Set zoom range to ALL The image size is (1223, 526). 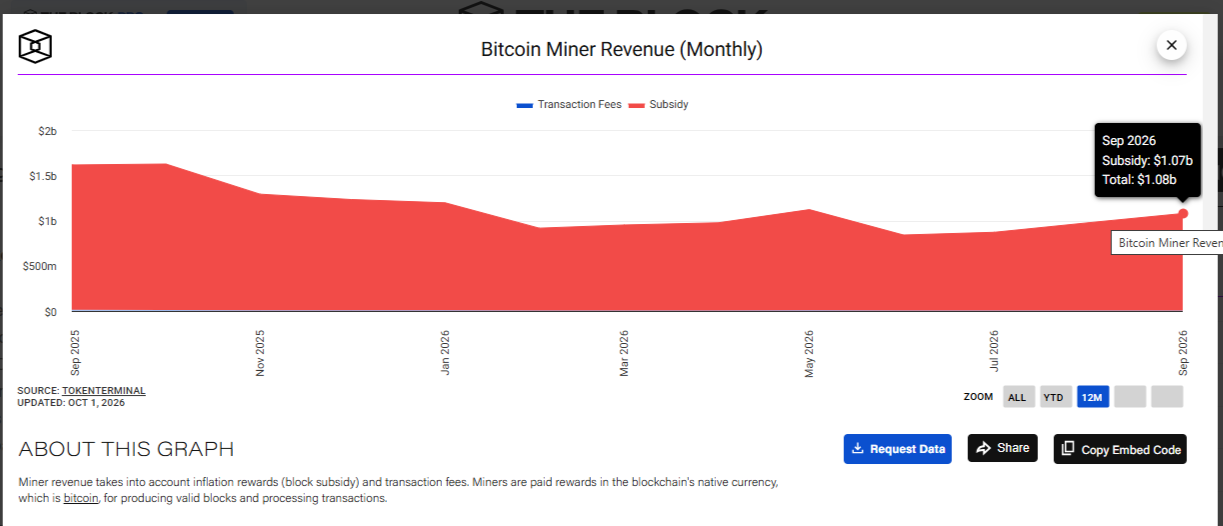pos(1019,397)
